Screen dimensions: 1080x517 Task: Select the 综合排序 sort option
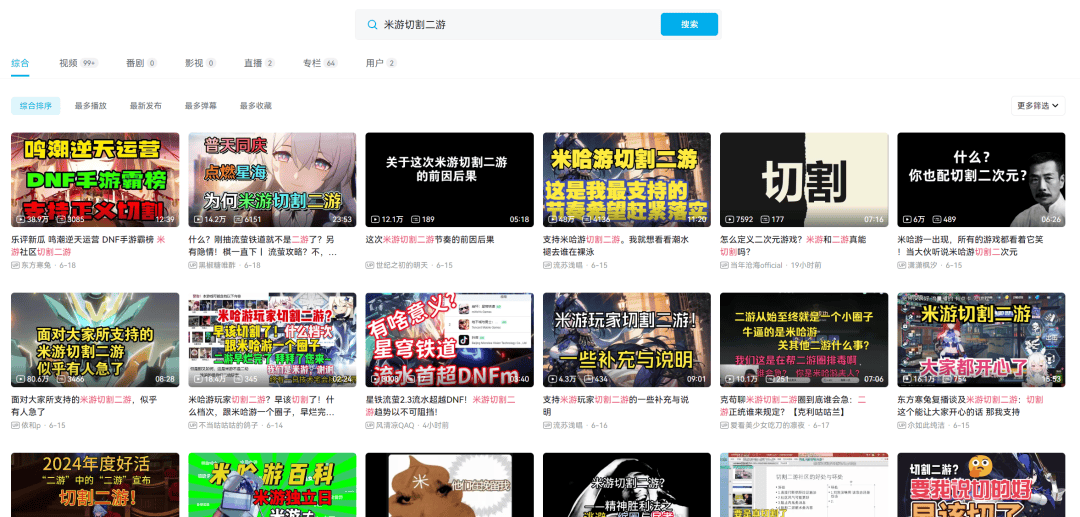[36, 106]
